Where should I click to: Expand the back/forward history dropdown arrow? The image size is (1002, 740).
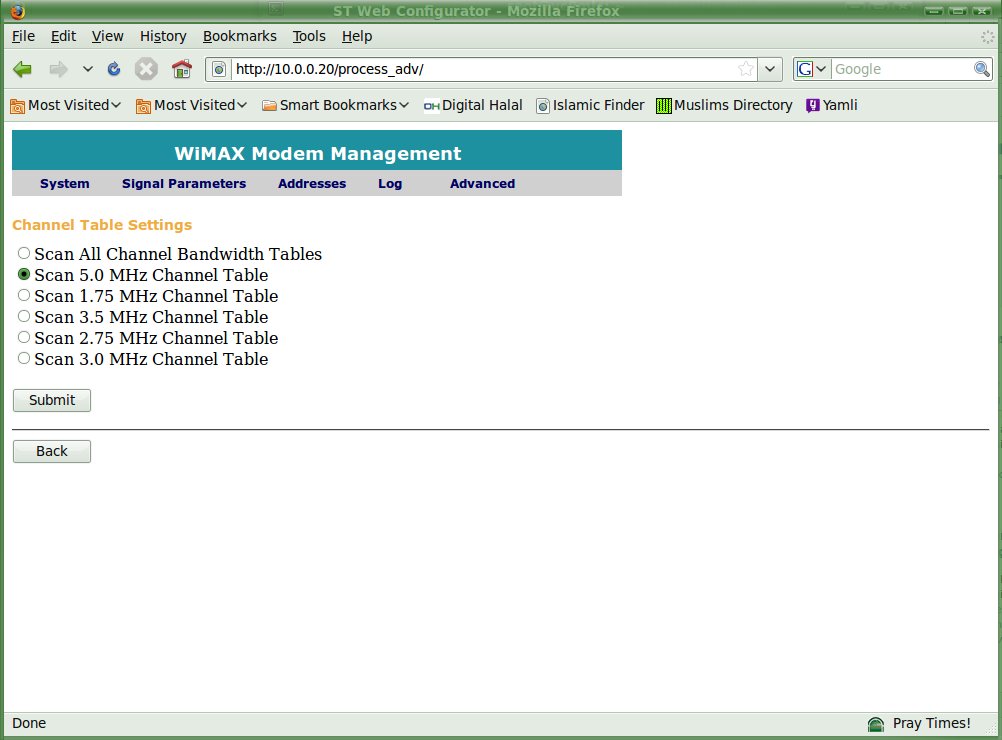[x=88, y=69]
